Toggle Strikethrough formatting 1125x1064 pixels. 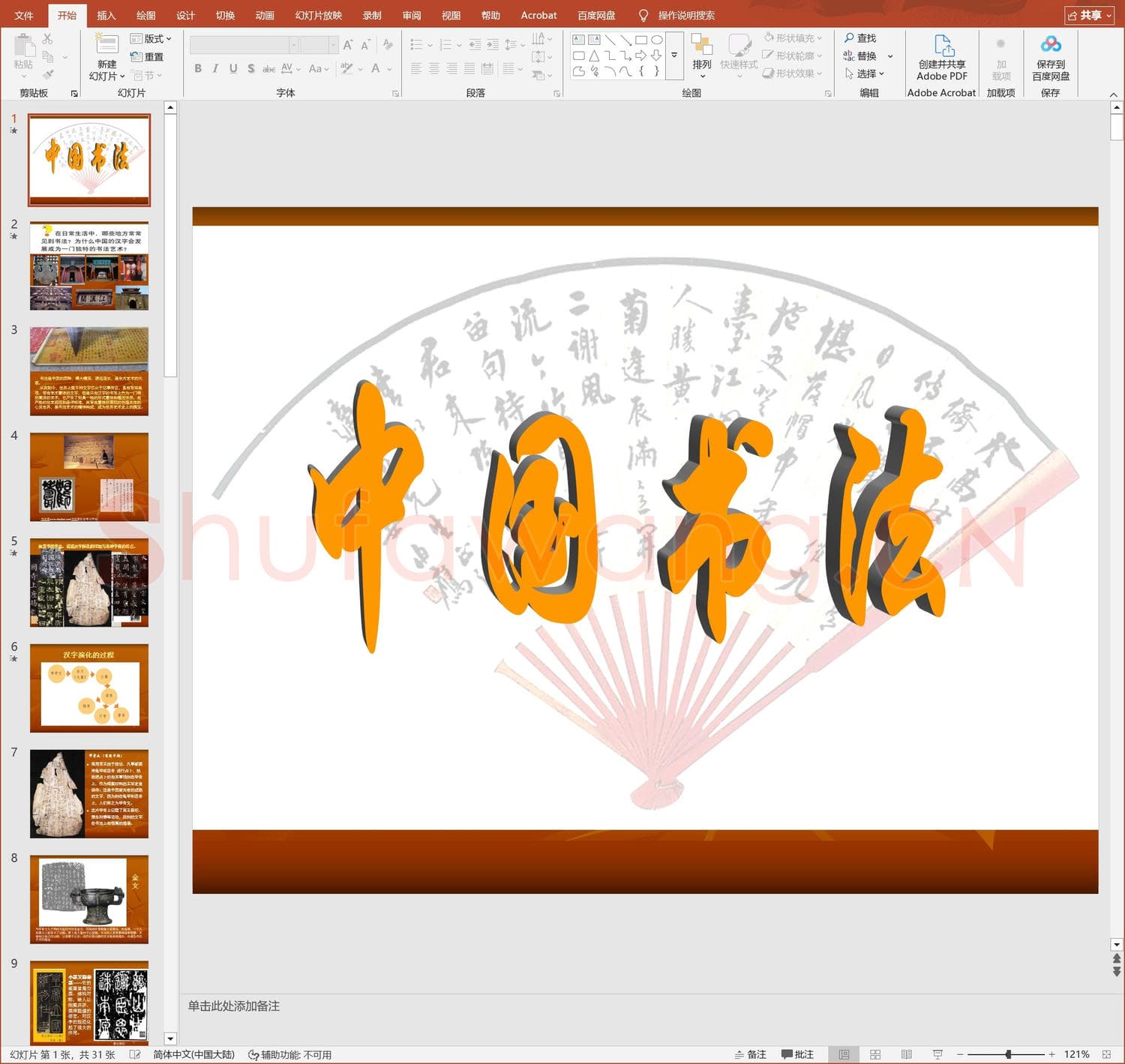(268, 69)
